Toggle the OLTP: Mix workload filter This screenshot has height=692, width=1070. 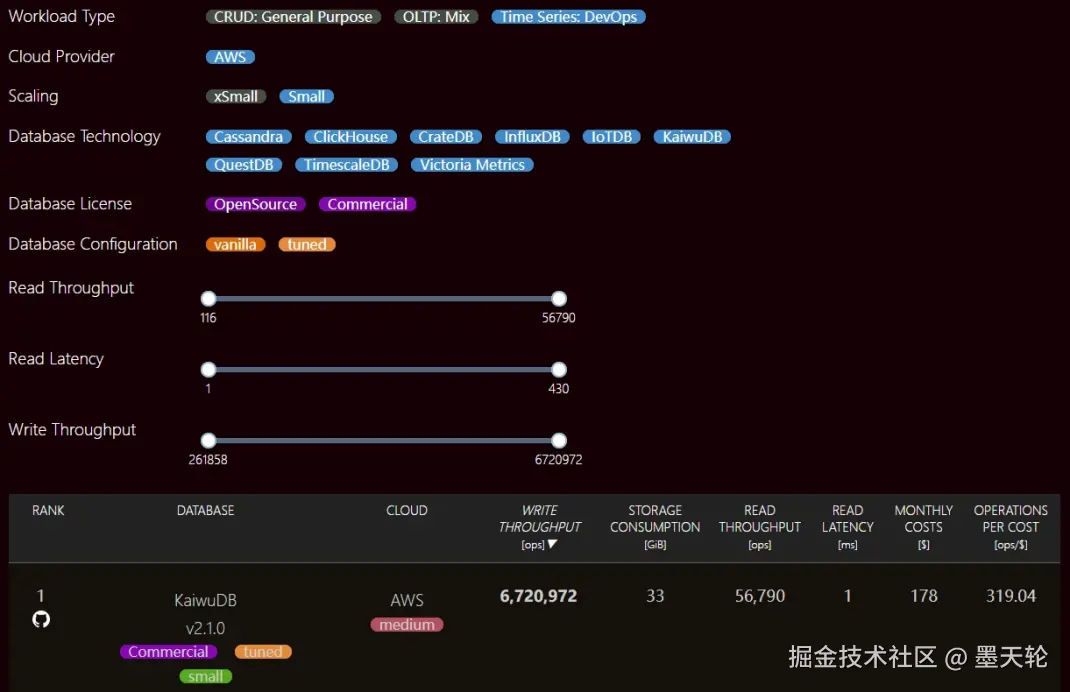coord(436,17)
